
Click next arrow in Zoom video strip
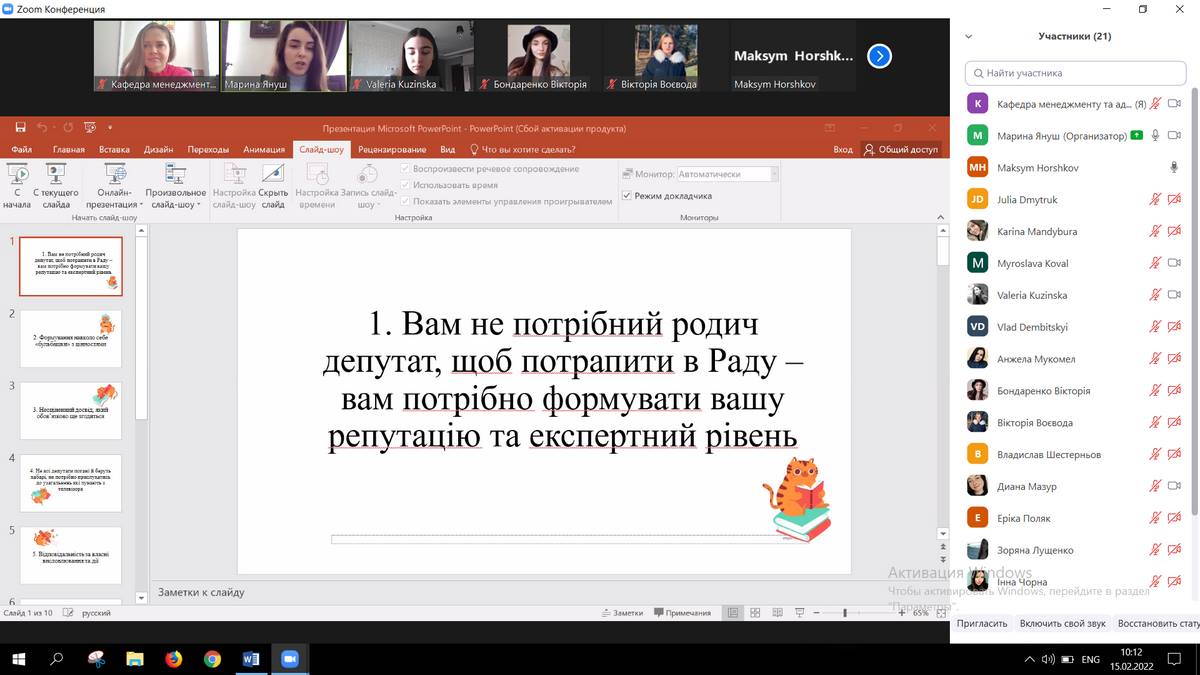tap(879, 56)
